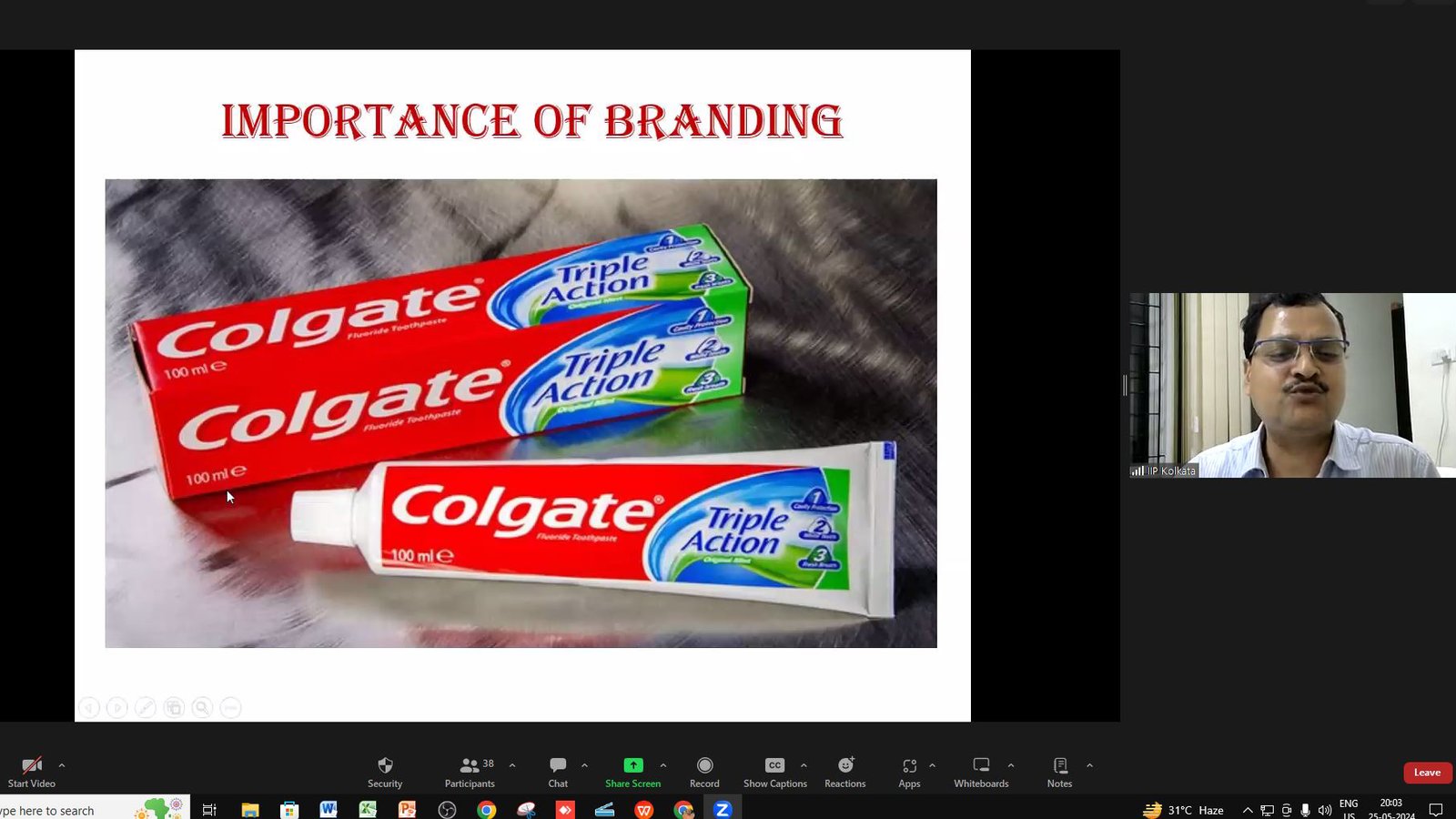Screen dimensions: 1456x819
Task: Click the Colgate toothpaste image on slide
Action: (521, 413)
